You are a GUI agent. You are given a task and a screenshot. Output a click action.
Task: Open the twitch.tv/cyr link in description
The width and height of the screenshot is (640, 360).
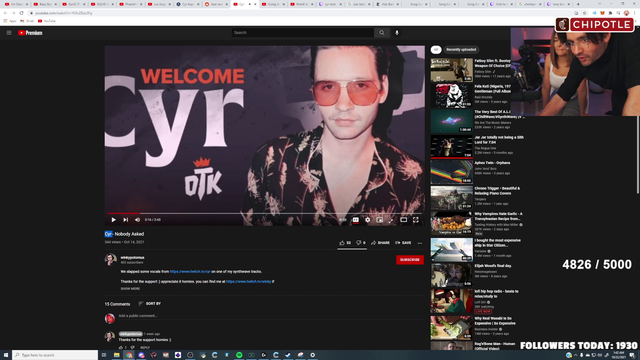click(x=190, y=271)
